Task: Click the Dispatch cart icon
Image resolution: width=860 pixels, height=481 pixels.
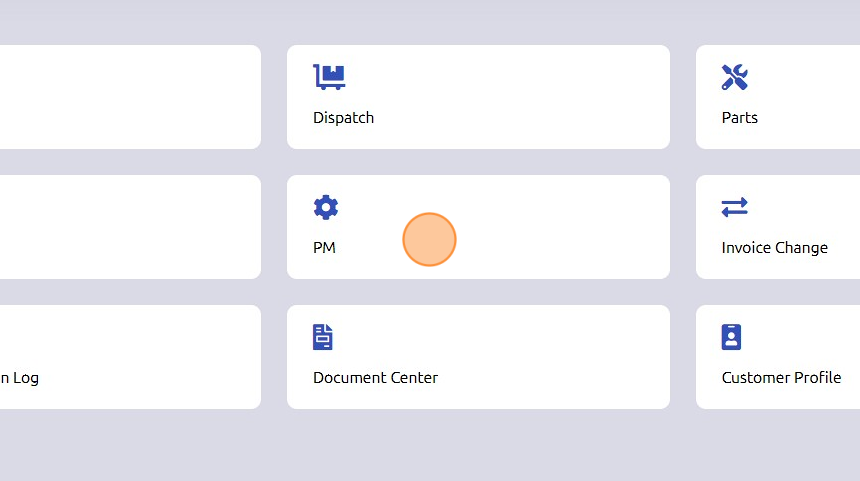Action: click(329, 77)
